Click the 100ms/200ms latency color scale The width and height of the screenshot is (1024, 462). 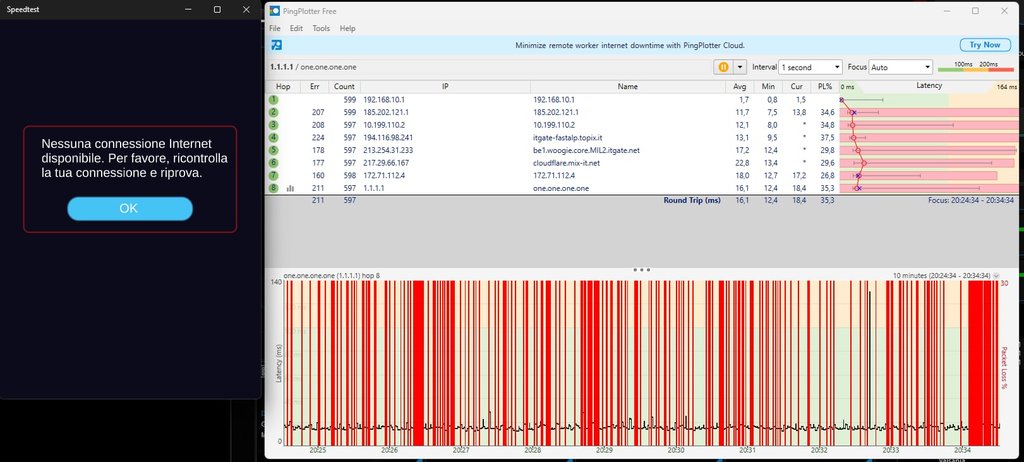[976, 67]
